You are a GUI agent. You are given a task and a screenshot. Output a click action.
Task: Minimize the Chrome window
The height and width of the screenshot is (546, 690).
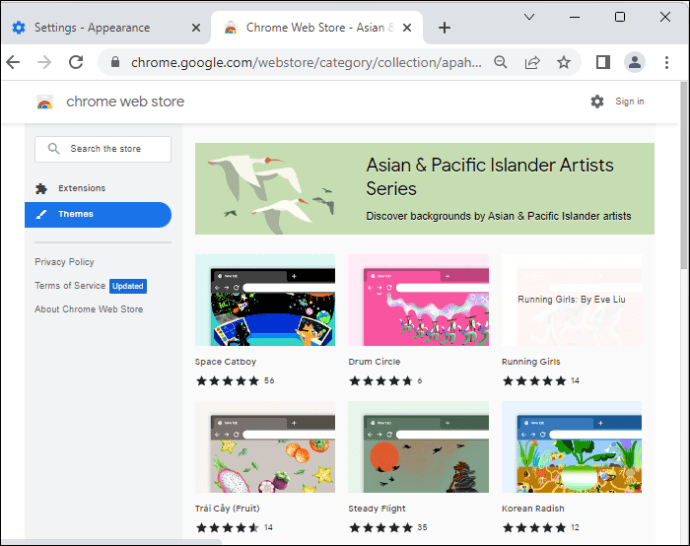(x=574, y=17)
